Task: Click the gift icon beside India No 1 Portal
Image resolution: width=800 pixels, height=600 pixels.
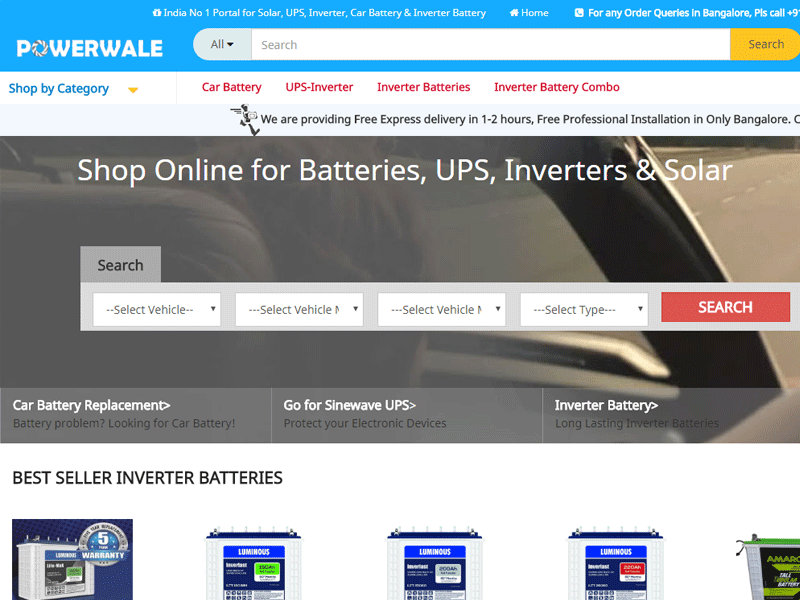Action: (x=157, y=13)
